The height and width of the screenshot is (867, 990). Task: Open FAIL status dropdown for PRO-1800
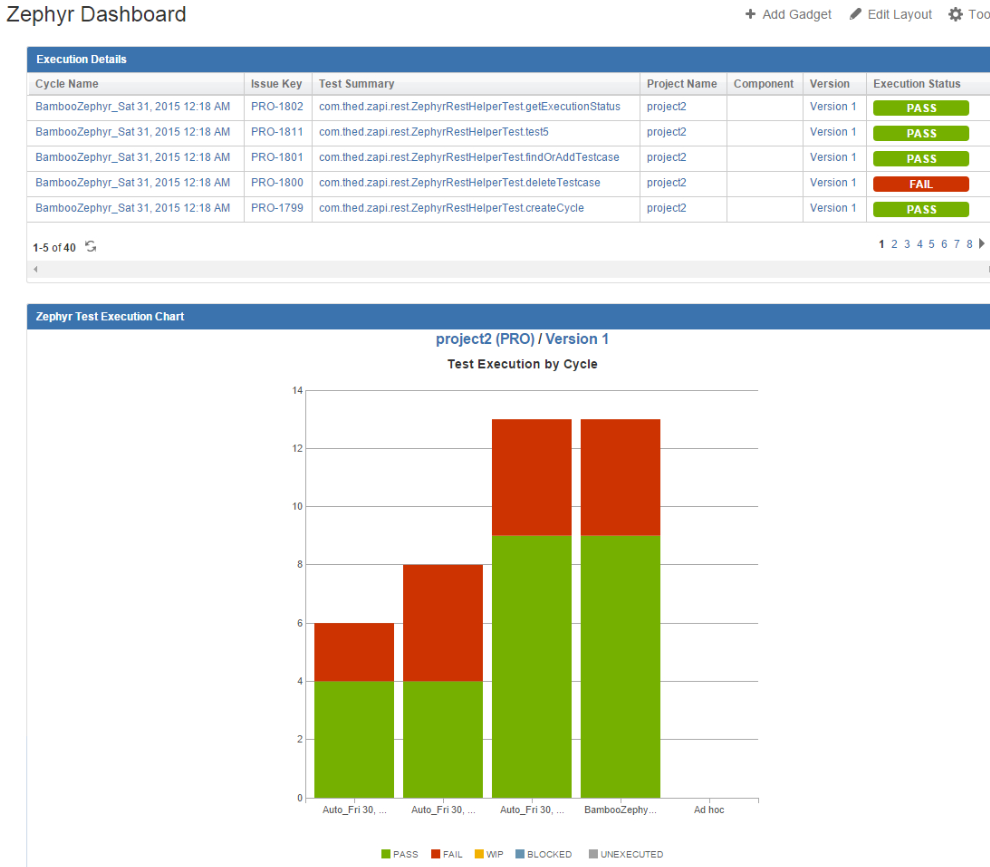pos(920,184)
